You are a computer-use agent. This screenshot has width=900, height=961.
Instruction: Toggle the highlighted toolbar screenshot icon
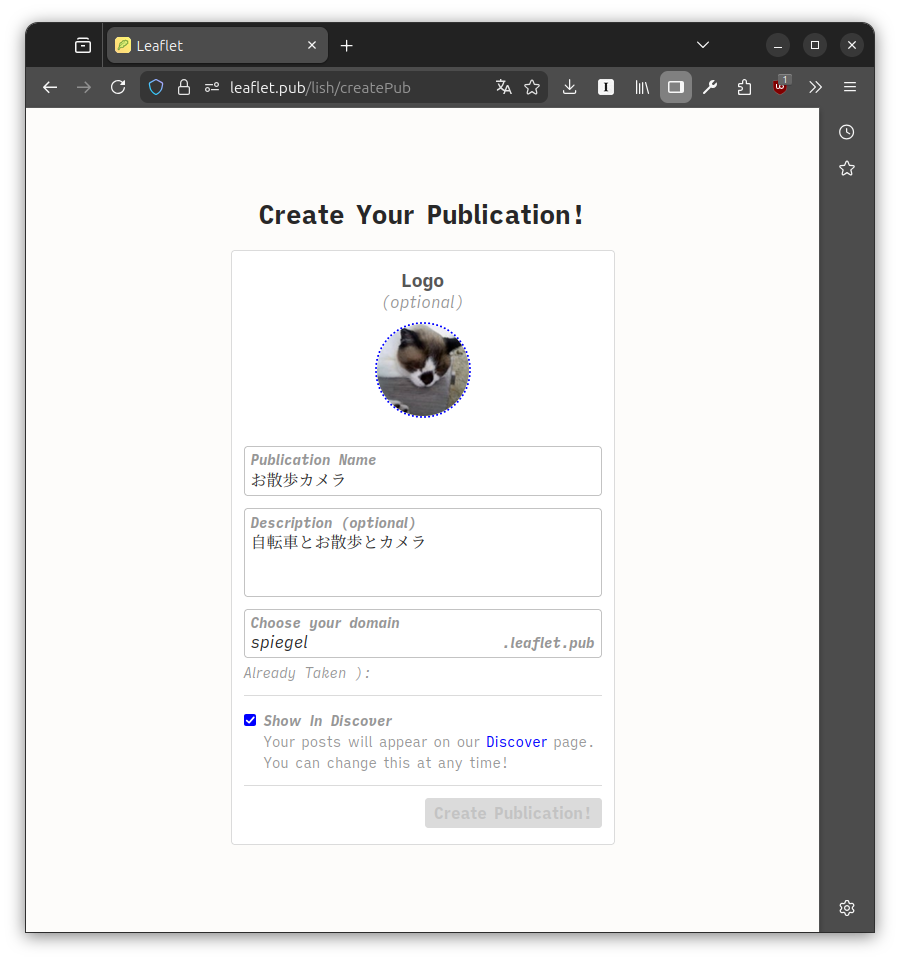pos(675,87)
